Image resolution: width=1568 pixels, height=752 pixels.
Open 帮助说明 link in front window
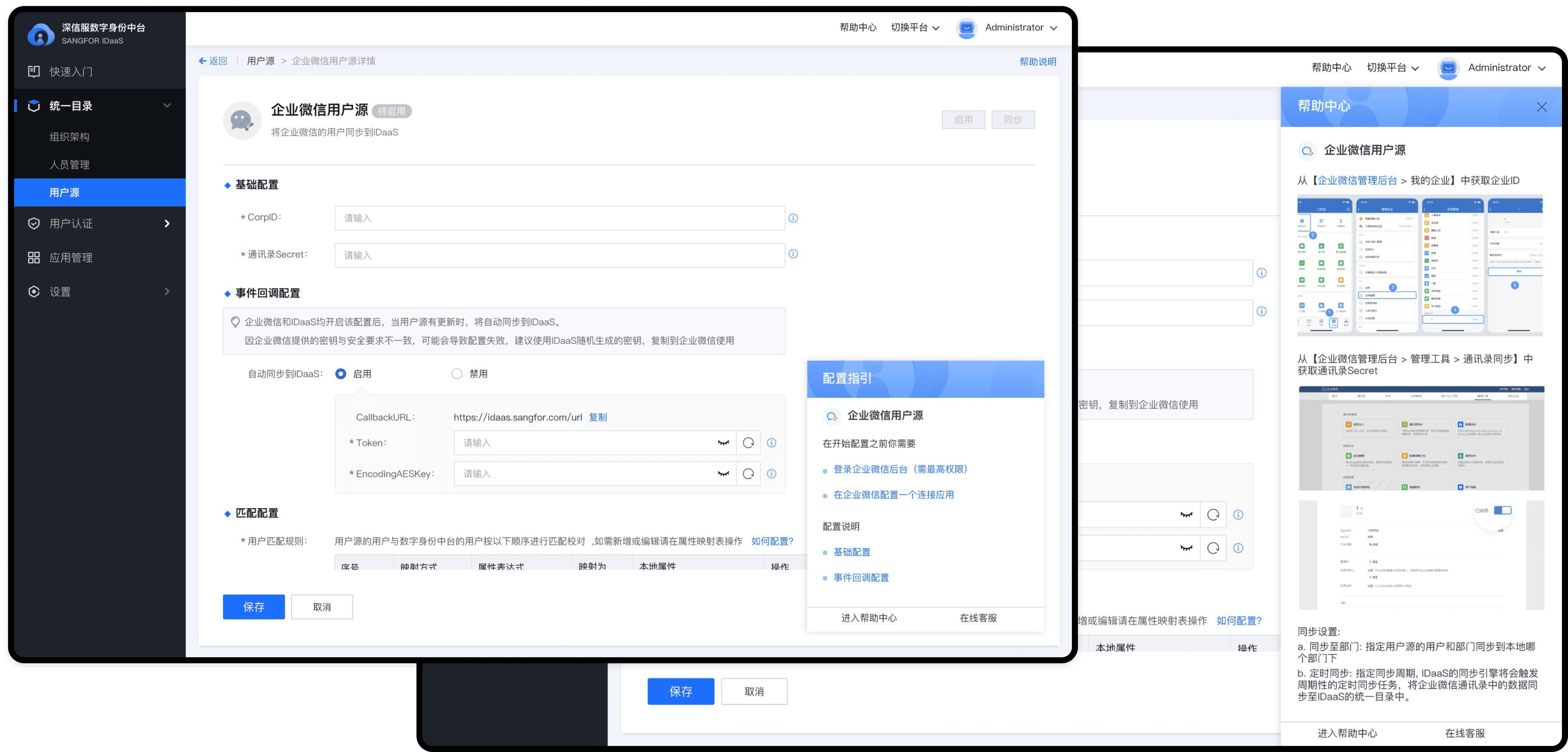point(1038,61)
